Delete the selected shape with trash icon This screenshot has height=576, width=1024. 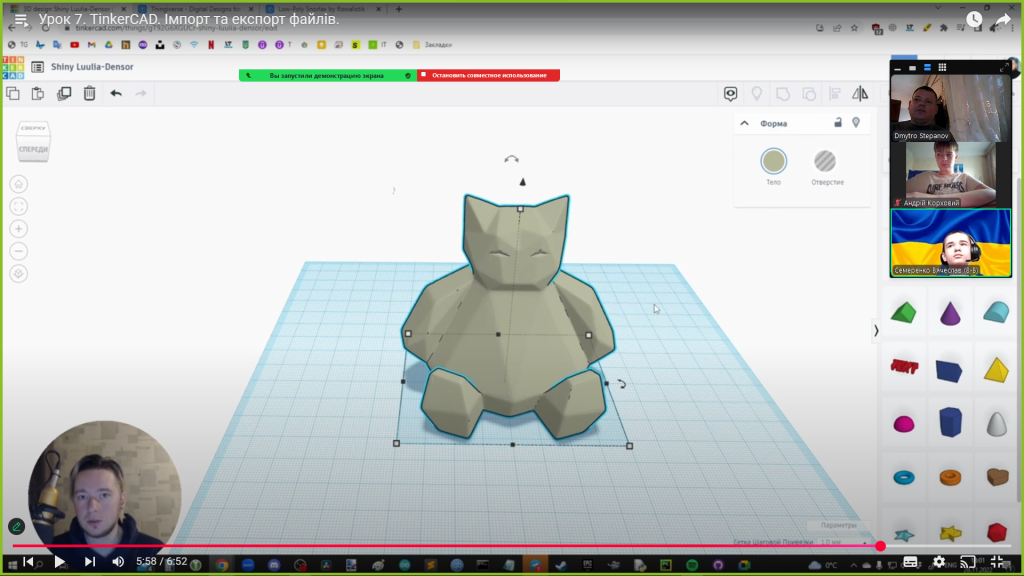(89, 93)
